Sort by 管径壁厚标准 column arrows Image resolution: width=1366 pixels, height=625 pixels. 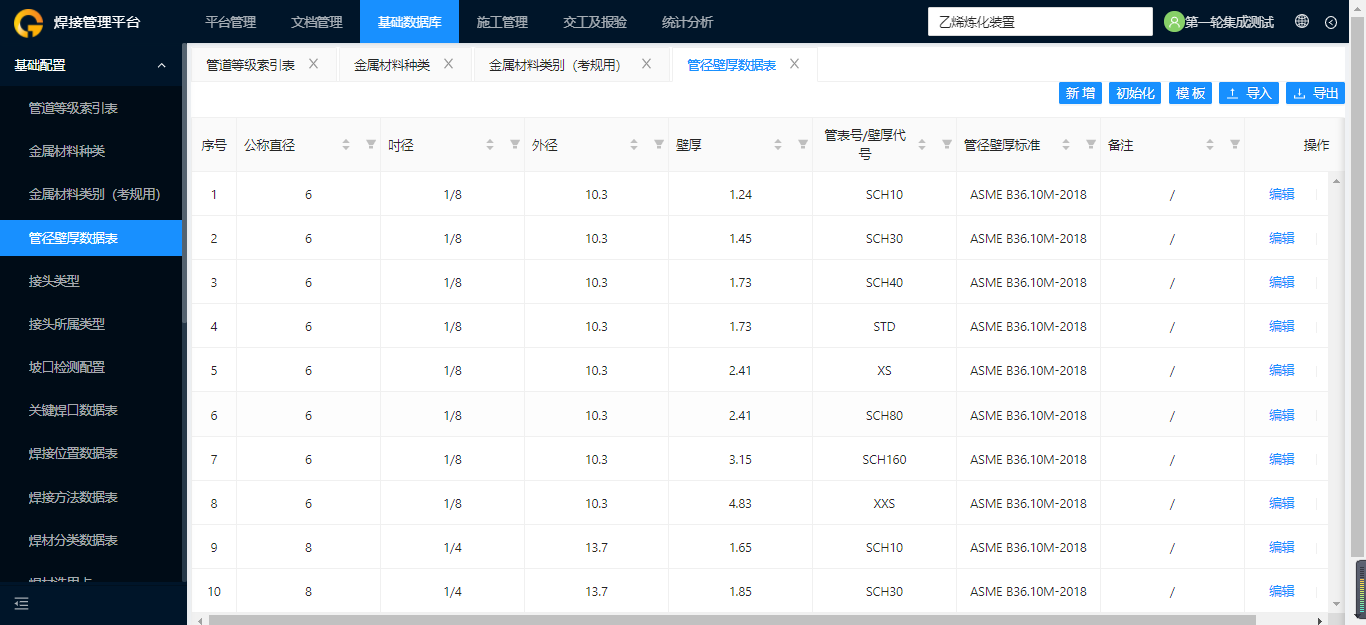1066,145
